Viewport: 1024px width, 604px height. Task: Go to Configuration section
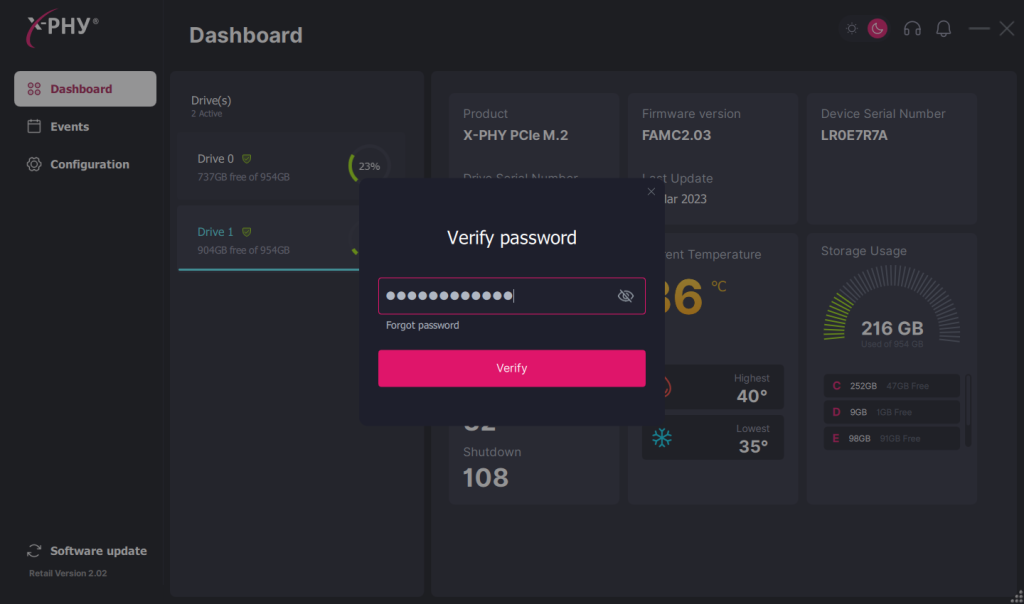[89, 164]
